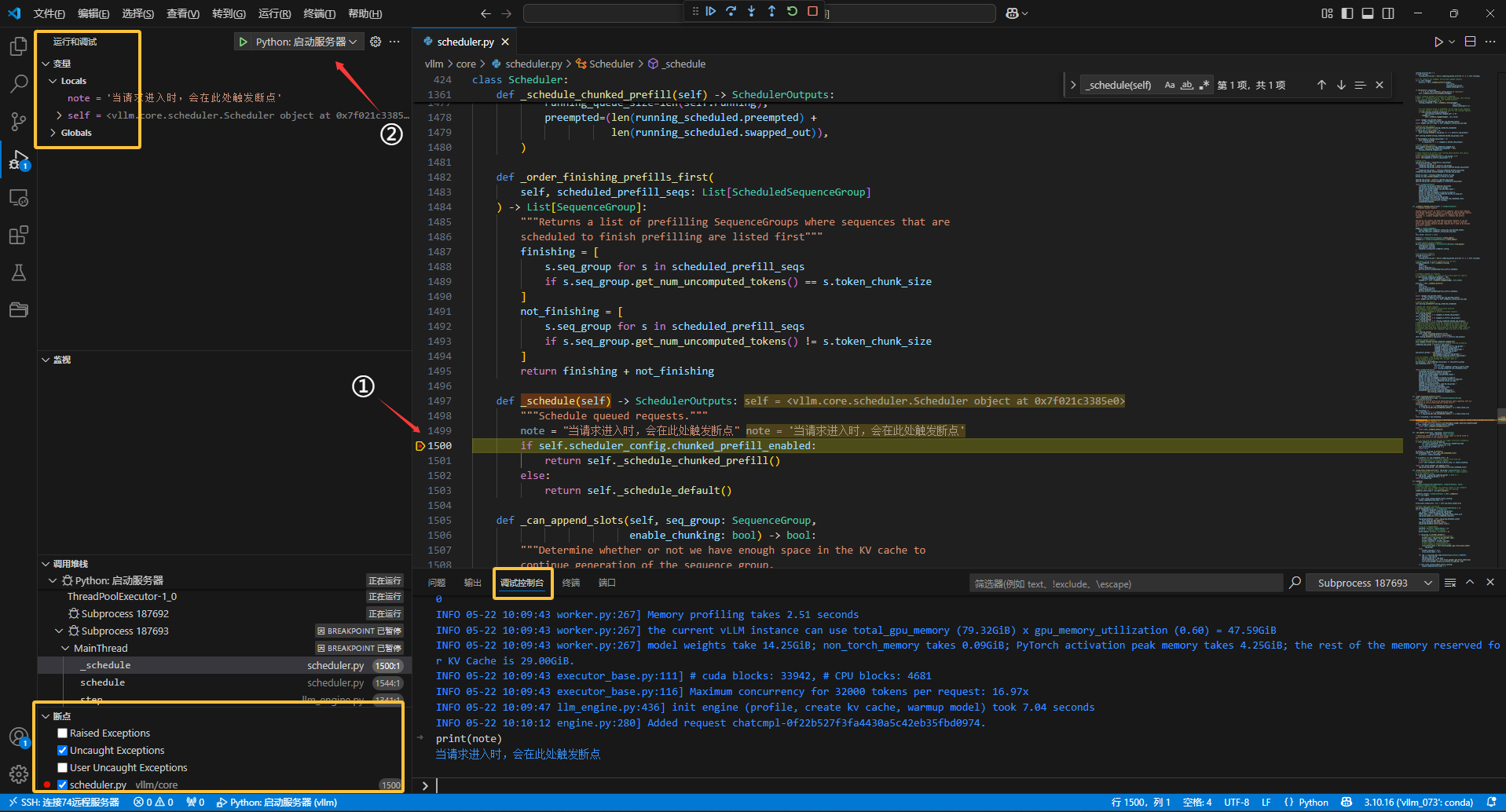Click UTF-8 encoding in status bar
Image resolution: width=1506 pixels, height=812 pixels.
[x=1237, y=803]
